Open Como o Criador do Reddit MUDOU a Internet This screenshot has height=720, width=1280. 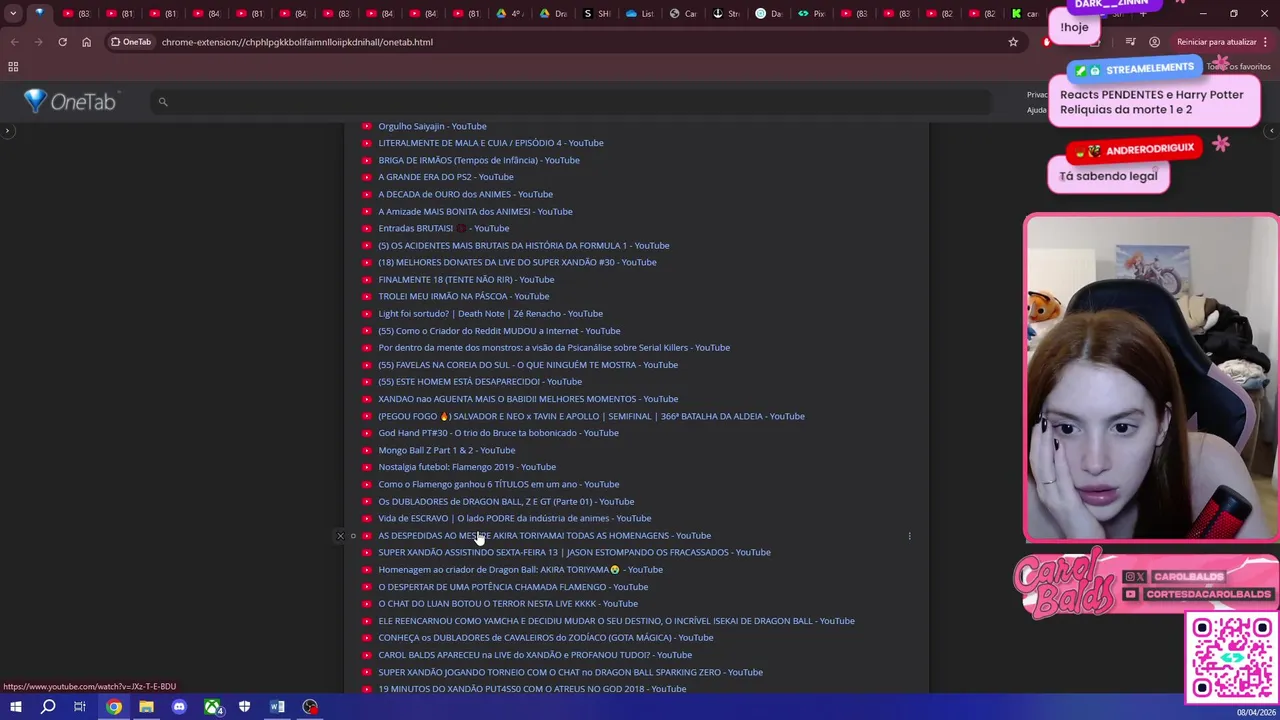pyautogui.click(x=499, y=330)
